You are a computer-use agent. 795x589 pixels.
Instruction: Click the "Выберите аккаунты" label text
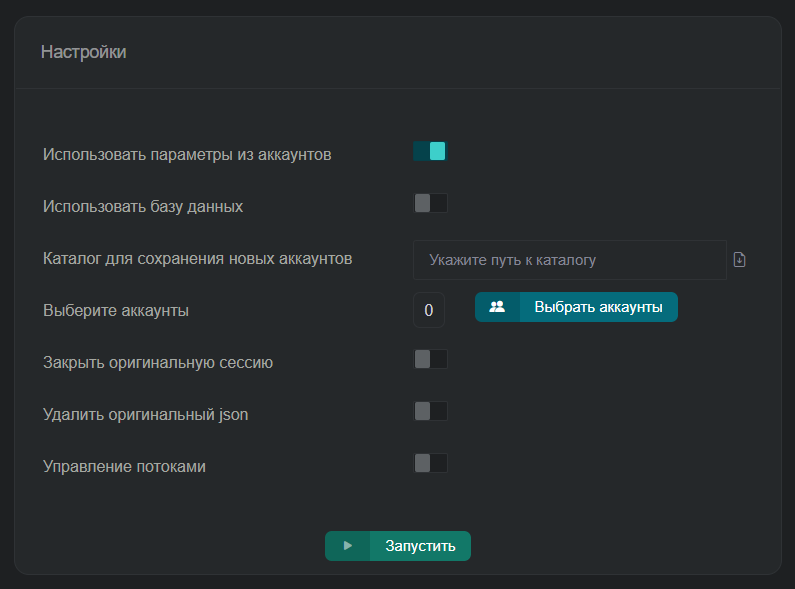tap(116, 311)
